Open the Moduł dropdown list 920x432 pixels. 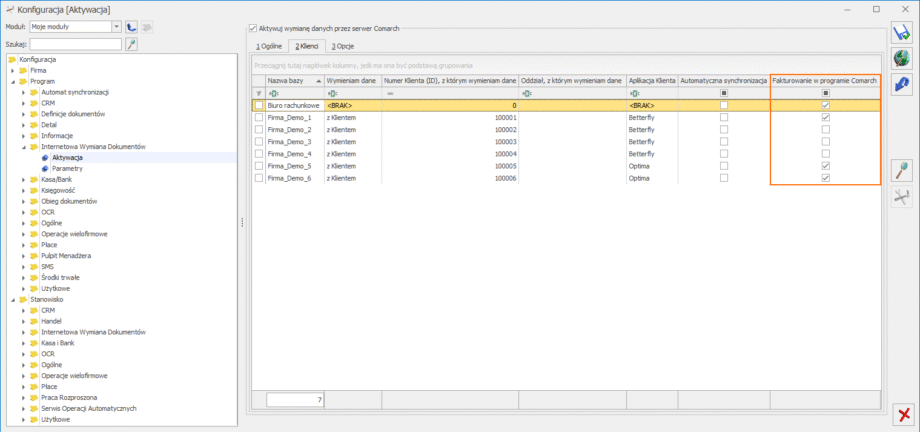116,27
